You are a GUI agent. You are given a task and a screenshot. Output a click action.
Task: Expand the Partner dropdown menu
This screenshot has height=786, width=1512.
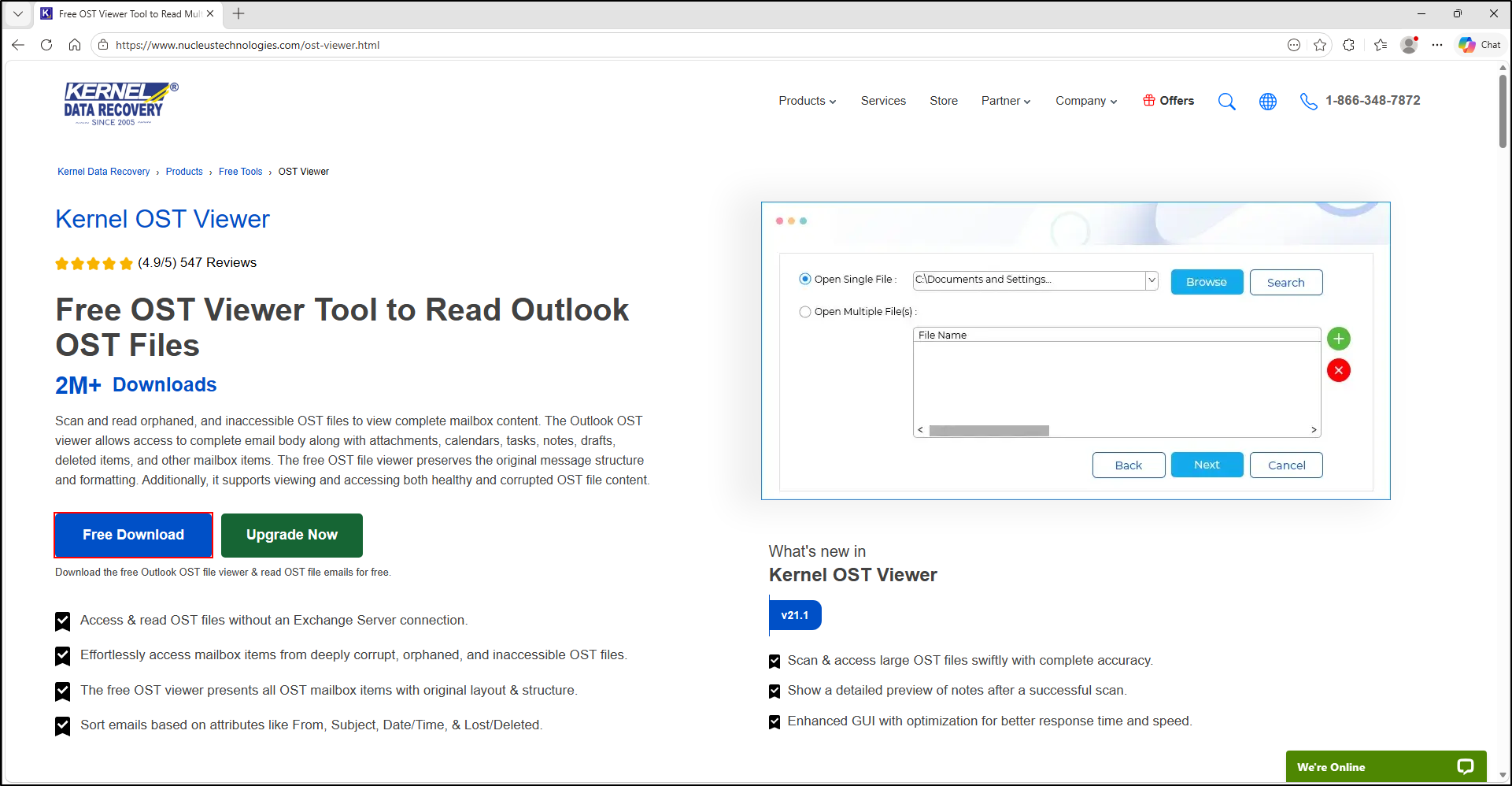click(1006, 101)
